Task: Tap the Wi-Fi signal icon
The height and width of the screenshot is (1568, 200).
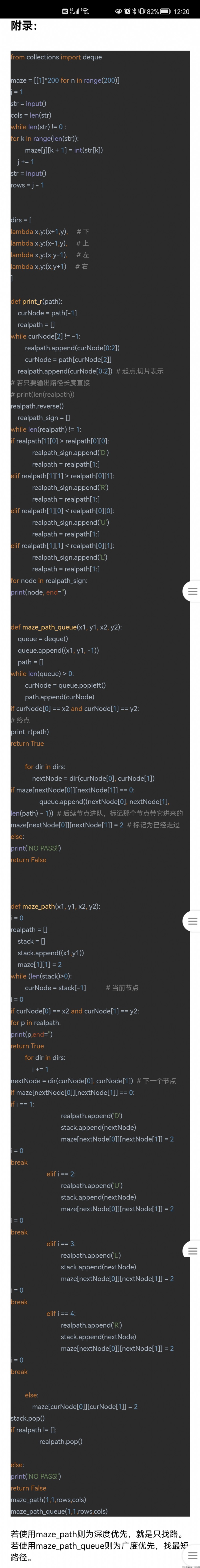Action: tap(84, 11)
